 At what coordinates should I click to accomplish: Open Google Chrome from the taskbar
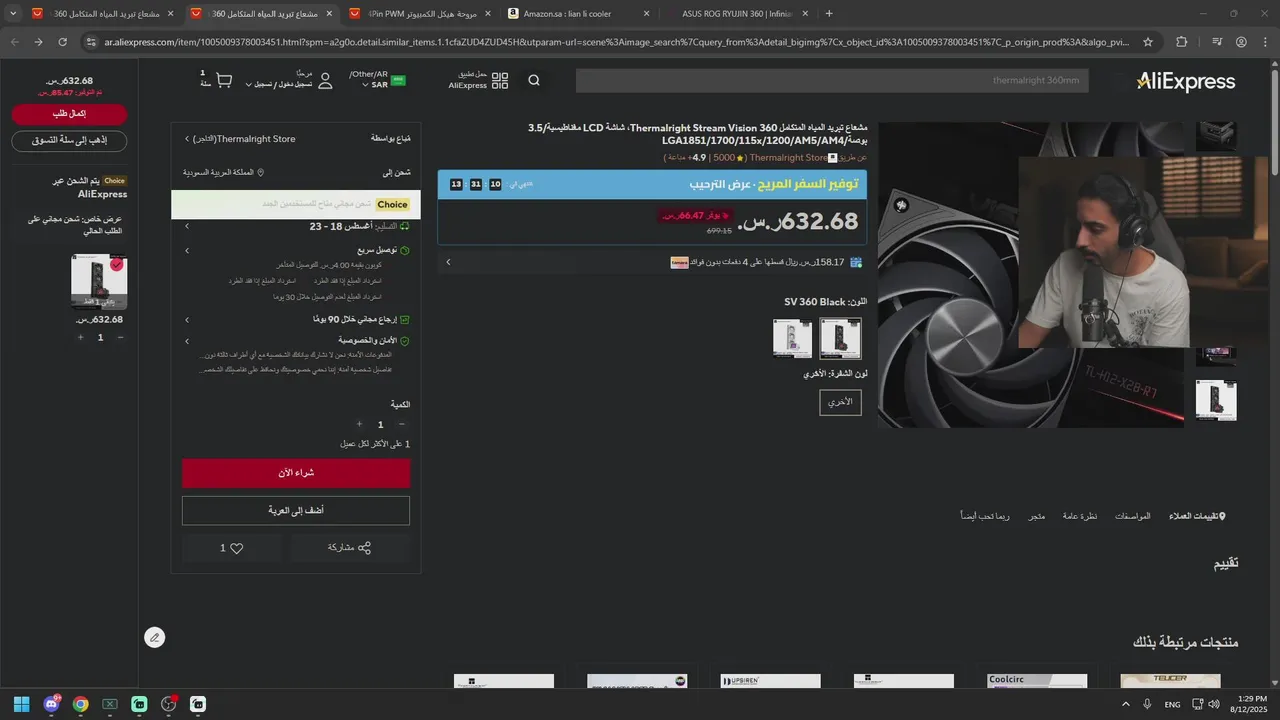point(80,704)
